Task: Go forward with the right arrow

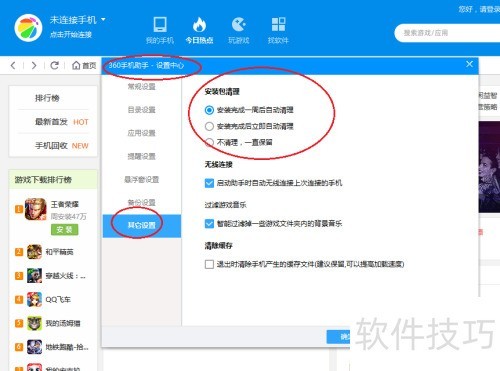Action: [34, 65]
